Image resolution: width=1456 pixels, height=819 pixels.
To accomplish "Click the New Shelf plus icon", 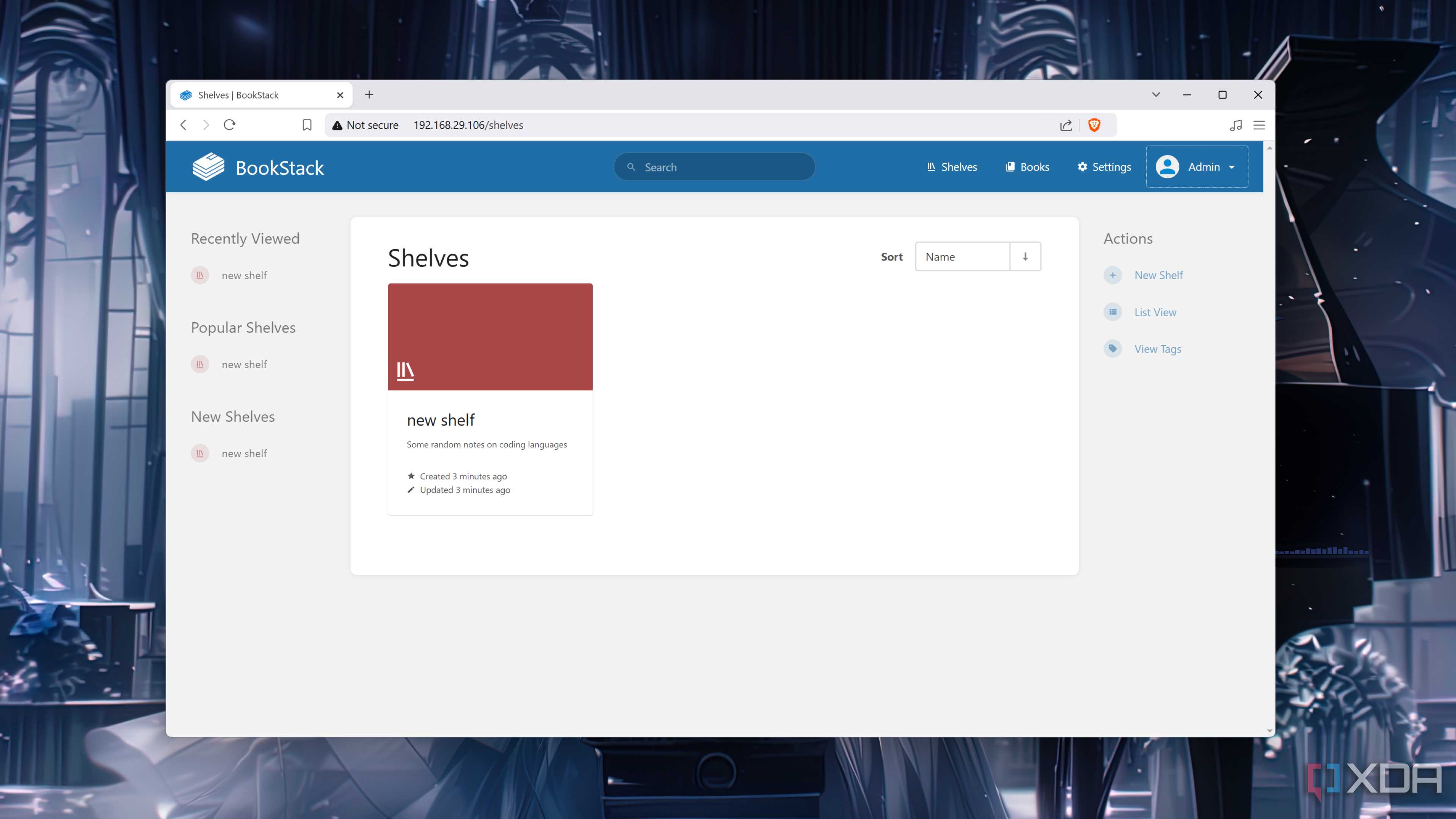I will [1112, 275].
